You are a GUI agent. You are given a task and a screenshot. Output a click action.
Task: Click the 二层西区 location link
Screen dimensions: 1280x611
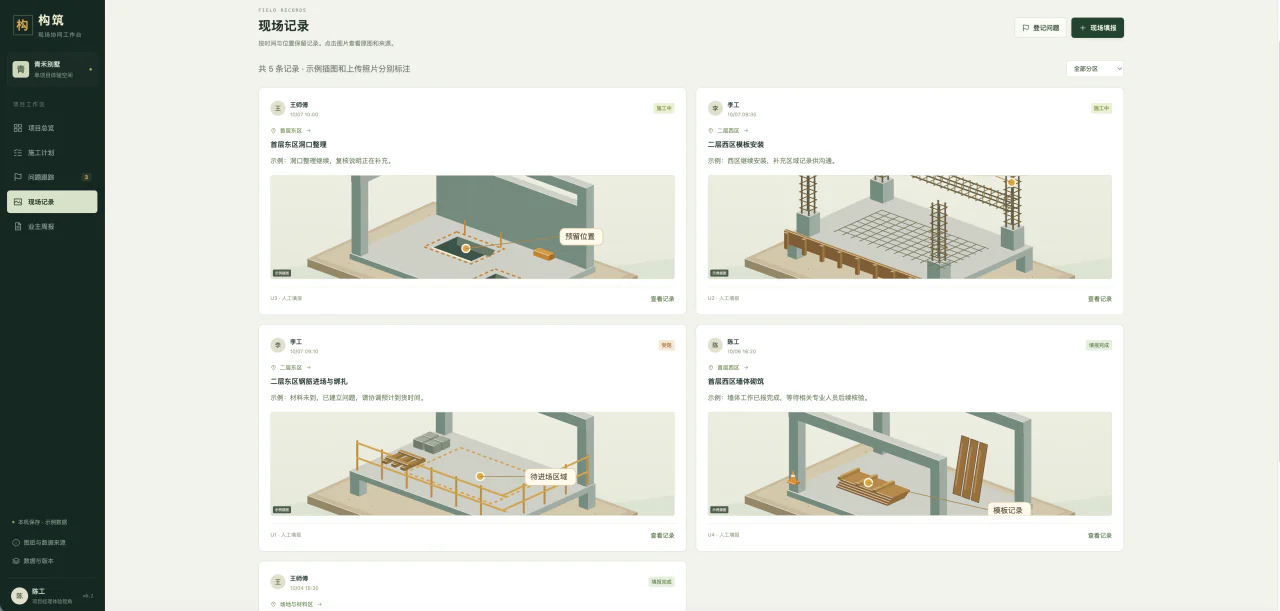coord(729,130)
